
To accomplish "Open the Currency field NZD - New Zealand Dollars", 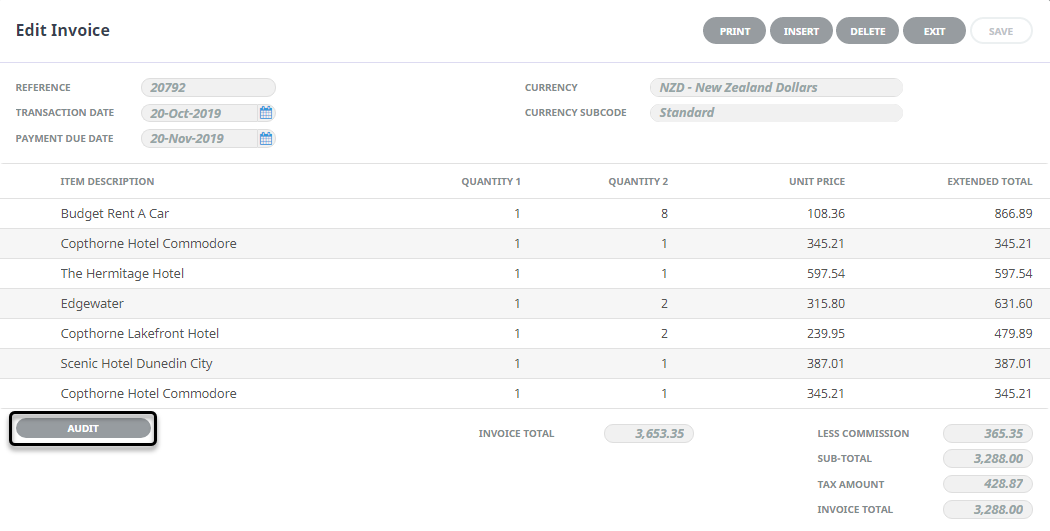I will coord(776,87).
